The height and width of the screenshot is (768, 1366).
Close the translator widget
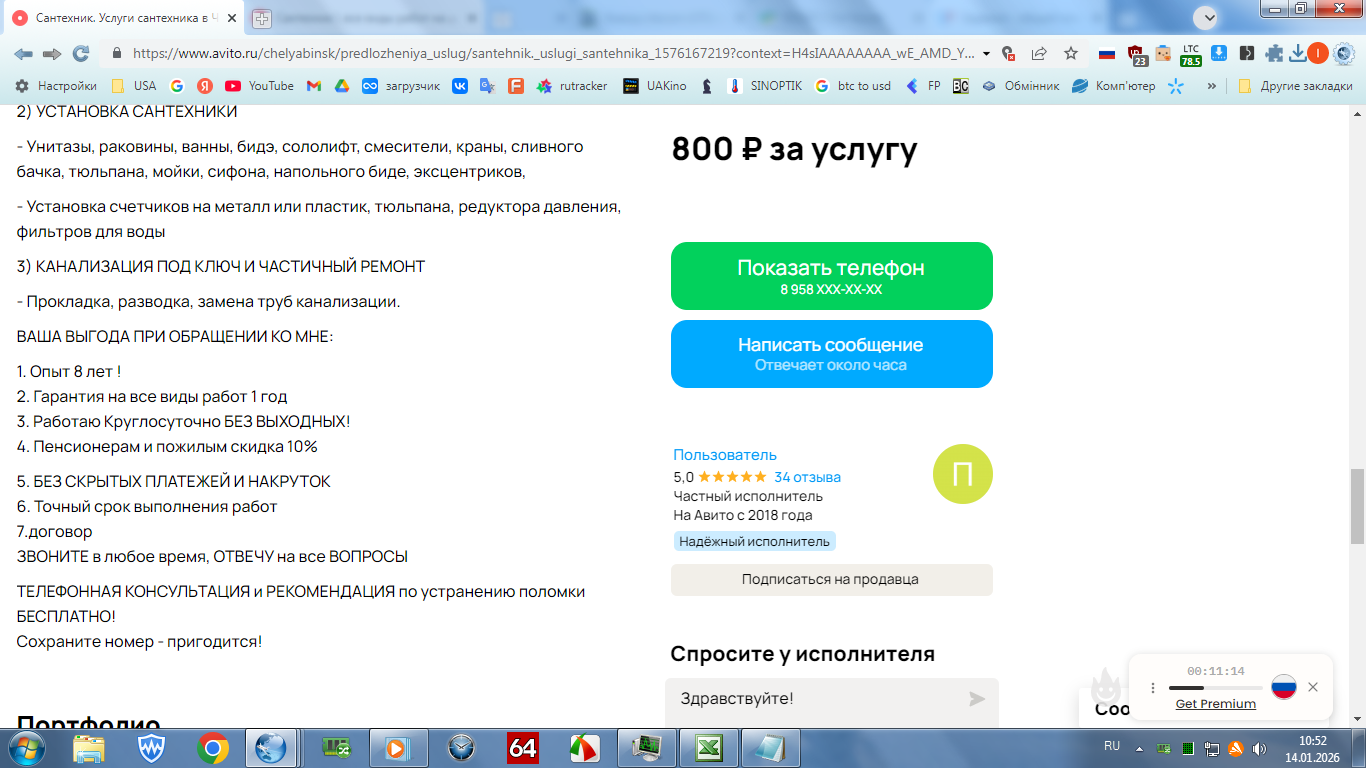1313,687
